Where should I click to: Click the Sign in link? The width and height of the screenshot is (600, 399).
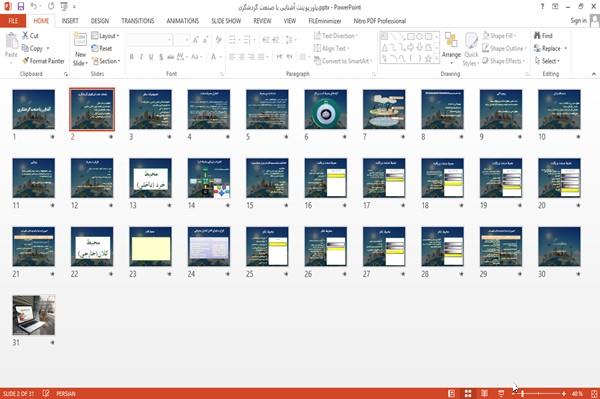(x=578, y=21)
